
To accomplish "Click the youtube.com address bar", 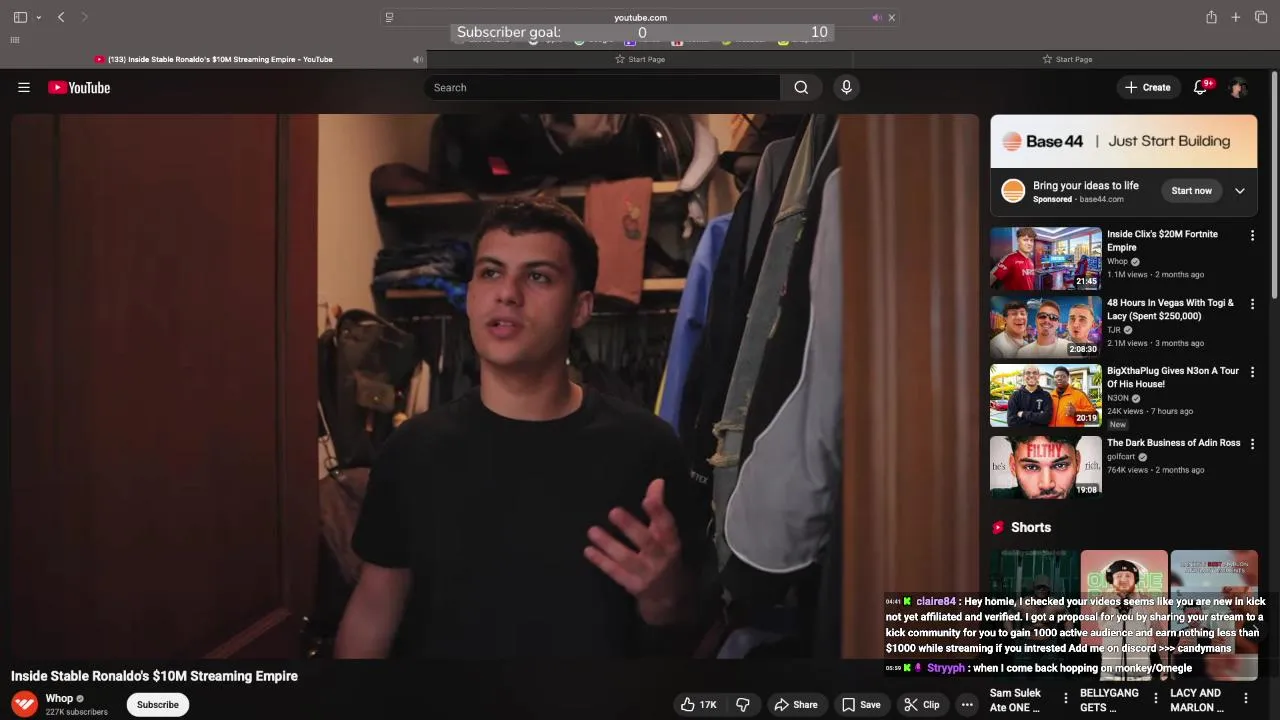I will [640, 17].
